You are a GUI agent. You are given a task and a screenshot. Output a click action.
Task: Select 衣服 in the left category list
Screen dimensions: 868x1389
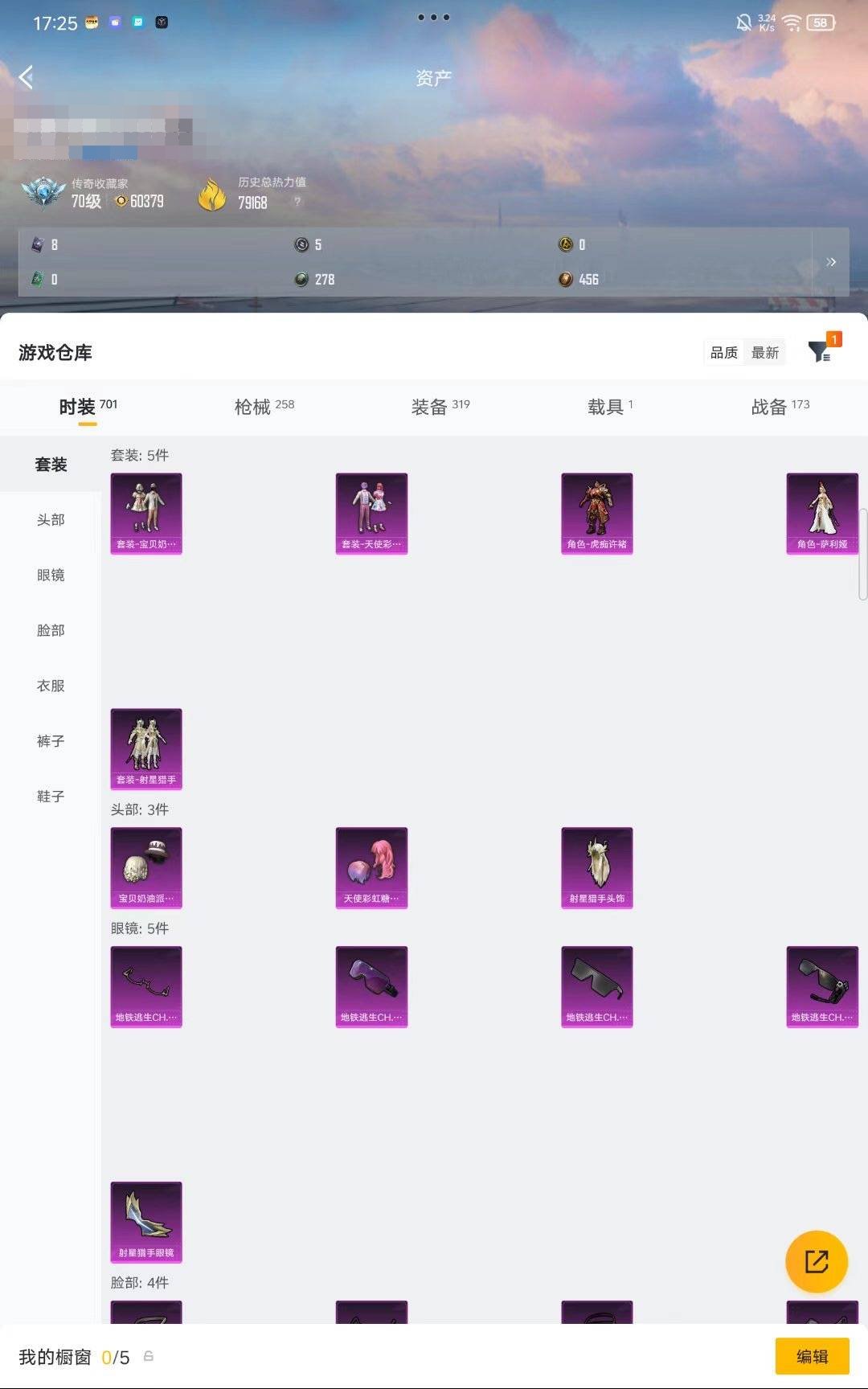pyautogui.click(x=51, y=686)
